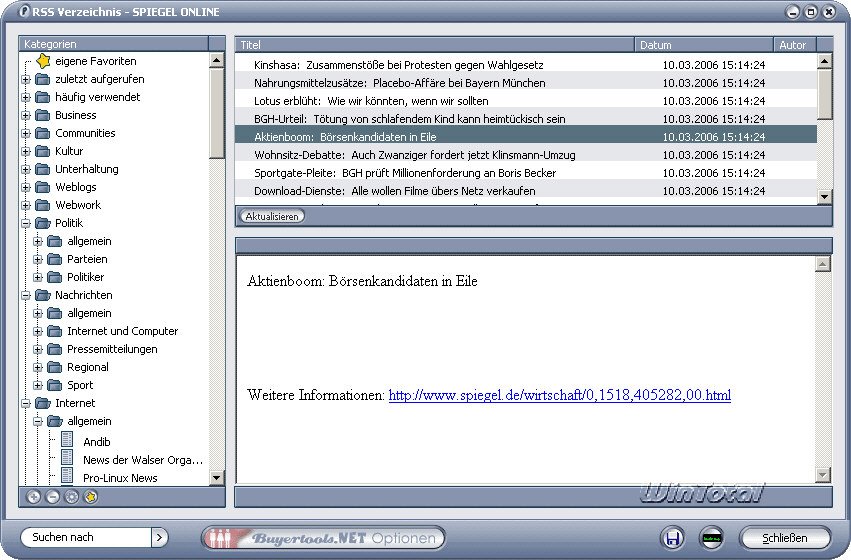Click the Pro-Linux News feed icon
This screenshot has height=560, width=851.
click(x=67, y=475)
